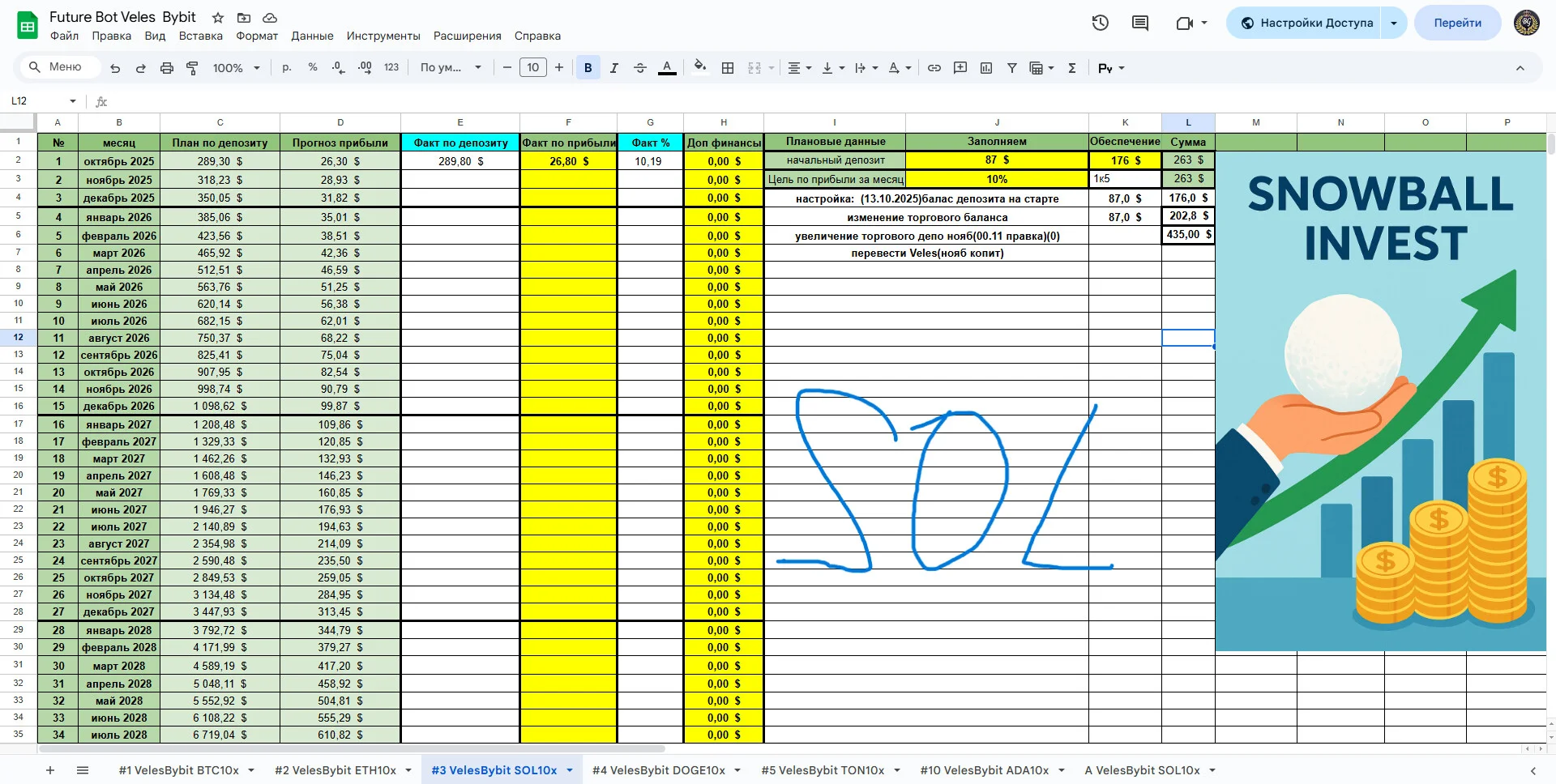Click the undo arrow icon
This screenshot has height=784, width=1556.
[x=115, y=68]
